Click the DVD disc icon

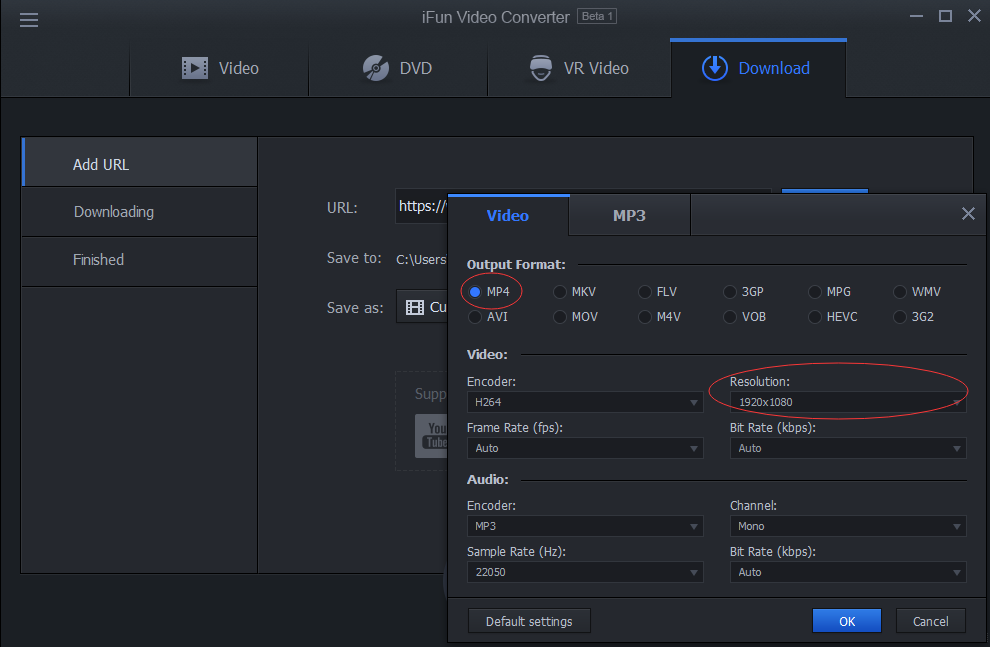click(376, 68)
